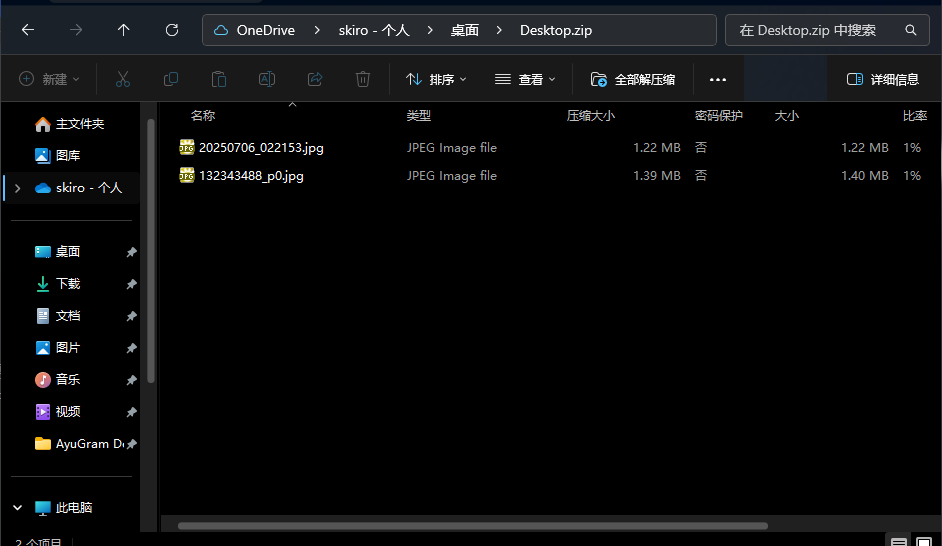942x546 pixels.
Task: Click 全部解压缩 extract all button
Action: tap(633, 79)
